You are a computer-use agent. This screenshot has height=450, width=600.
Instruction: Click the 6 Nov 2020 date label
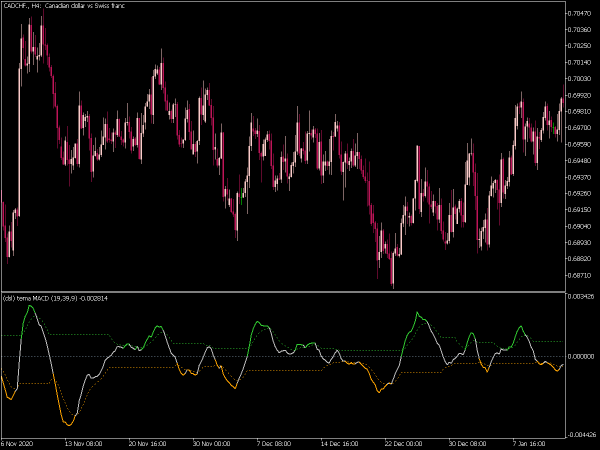pyautogui.click(x=17, y=444)
